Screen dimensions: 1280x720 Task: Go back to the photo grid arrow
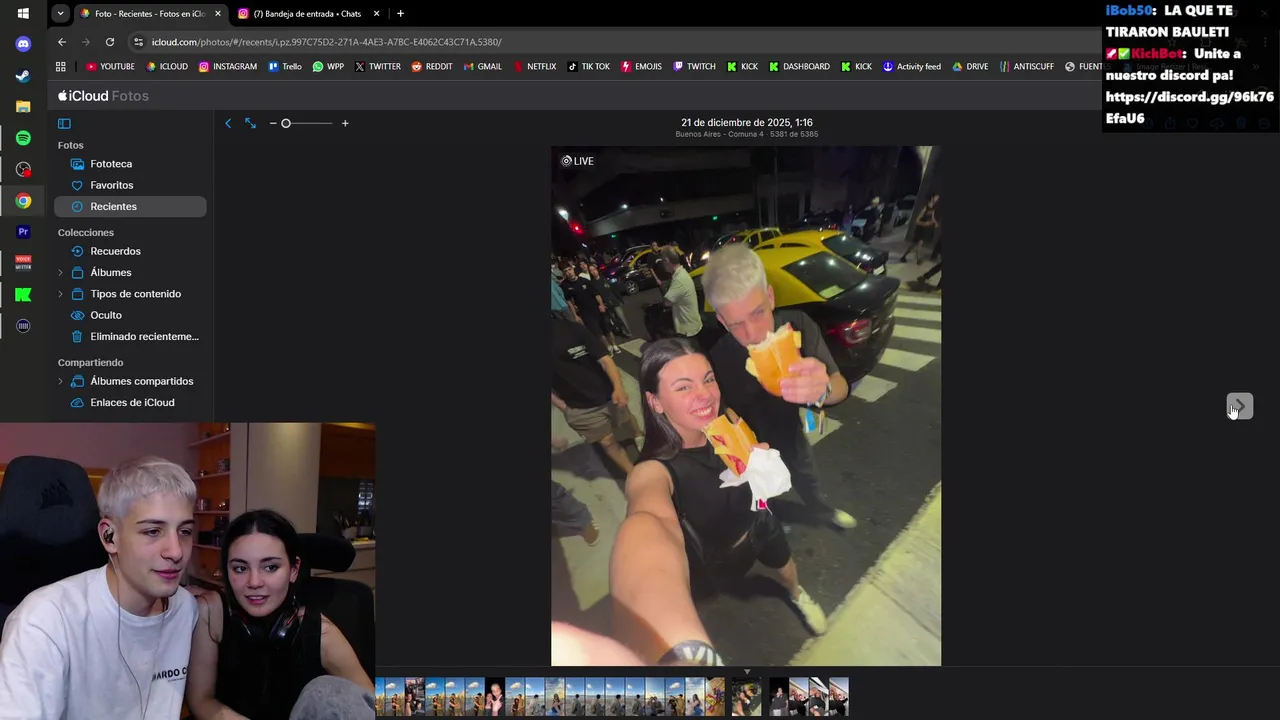(x=228, y=123)
